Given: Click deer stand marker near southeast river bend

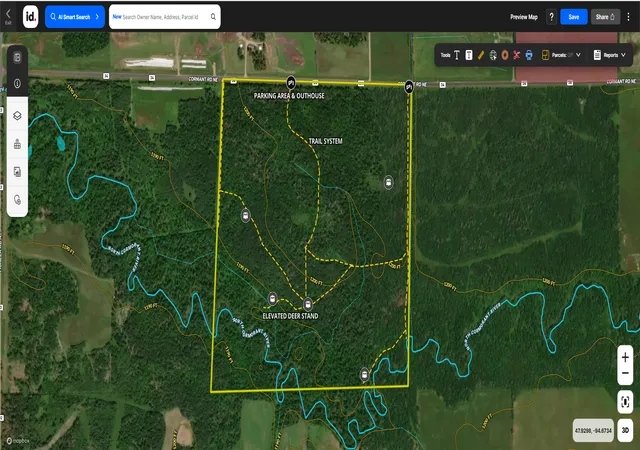Looking at the screenshot, I should (364, 374).
